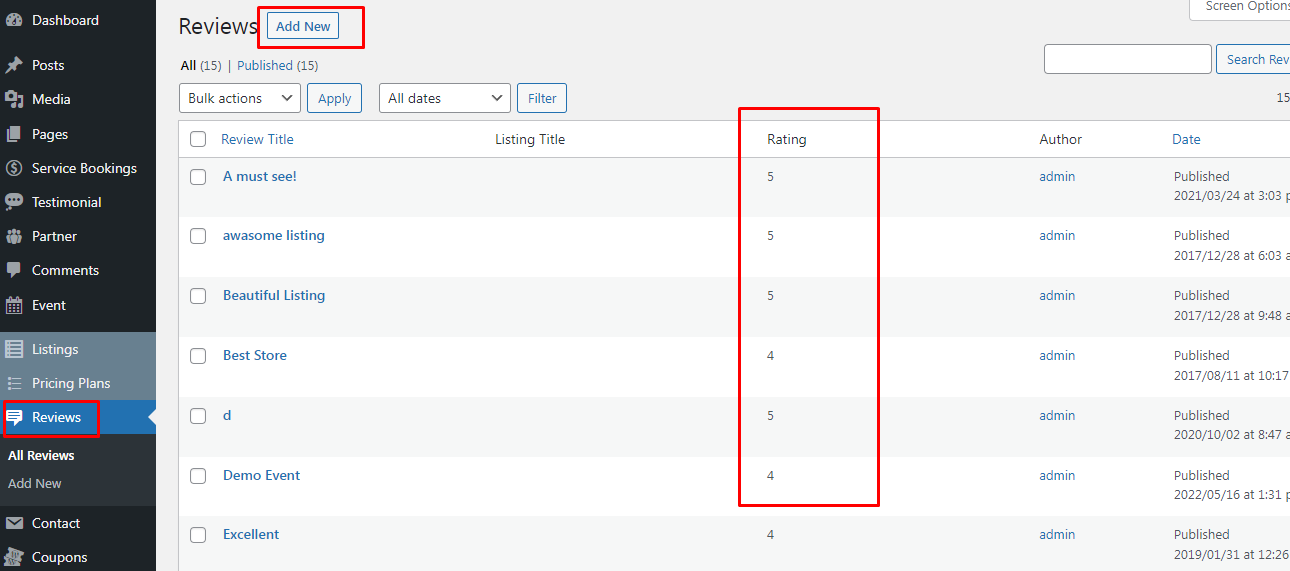Viewport: 1290px width, 571px height.
Task: Click the Posts pushpin icon
Action: (14, 65)
